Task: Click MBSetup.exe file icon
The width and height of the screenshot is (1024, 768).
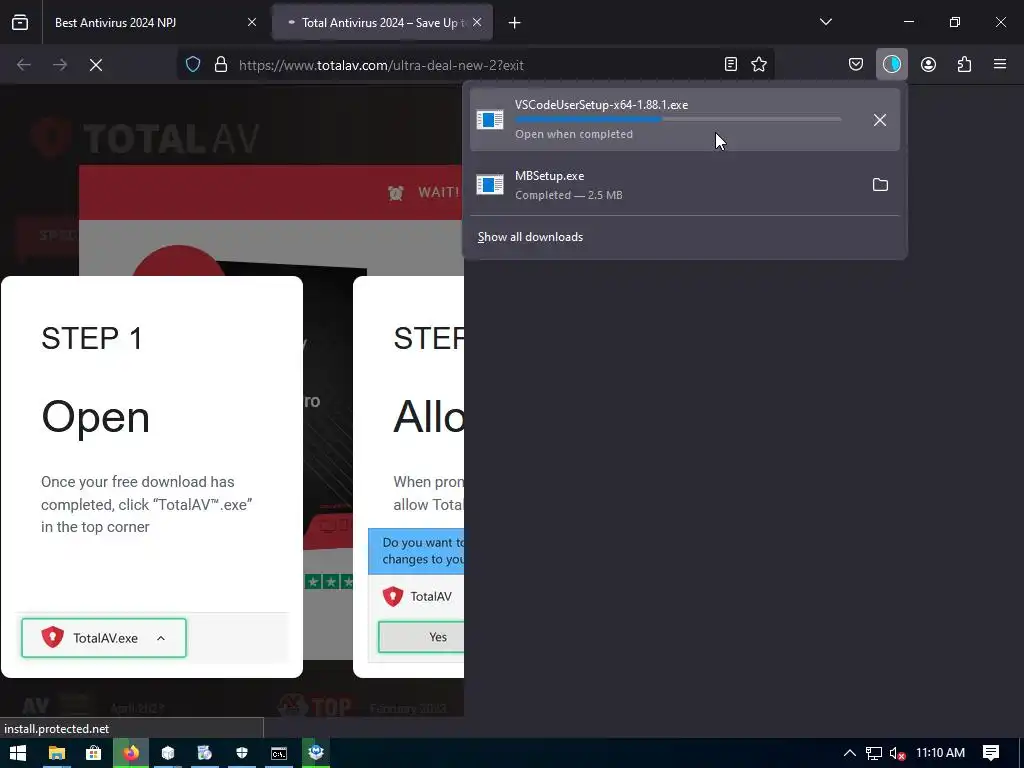Action: pos(490,185)
